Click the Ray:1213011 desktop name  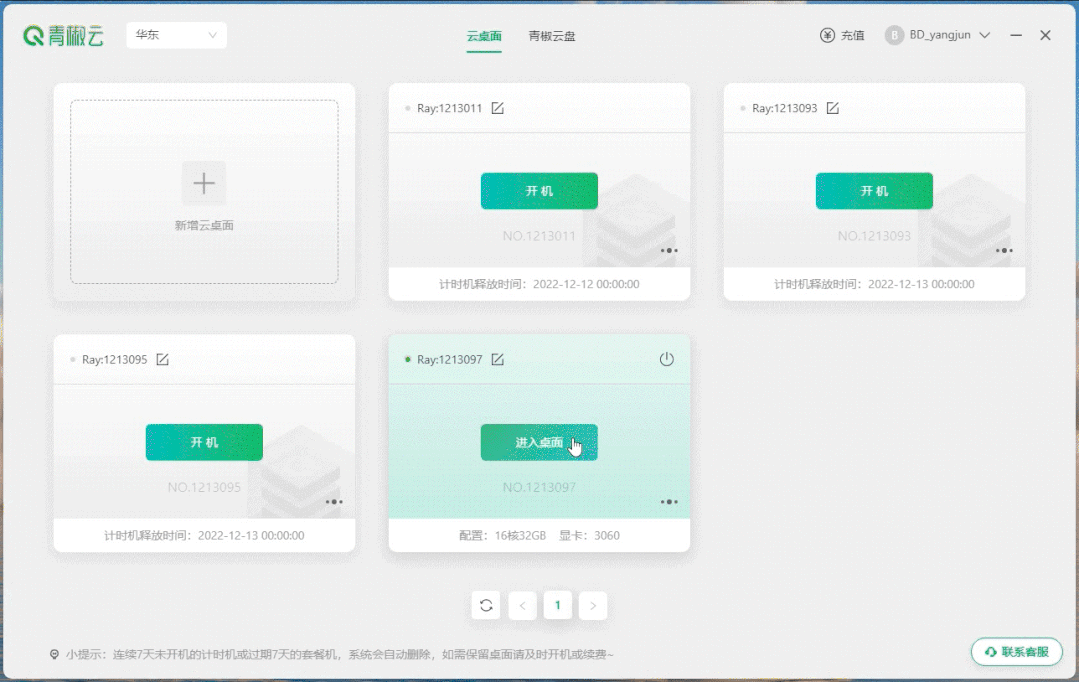click(449, 108)
